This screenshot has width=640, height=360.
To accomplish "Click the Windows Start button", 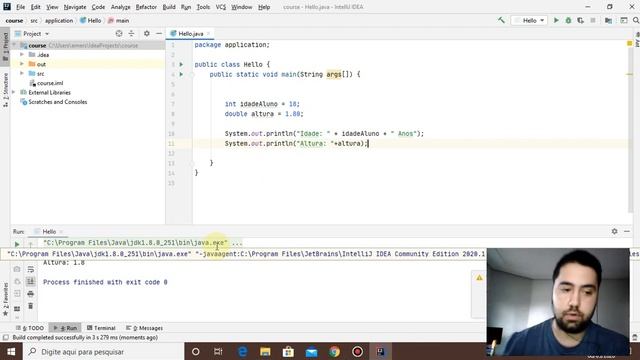I will pyautogui.click(x=11, y=351).
